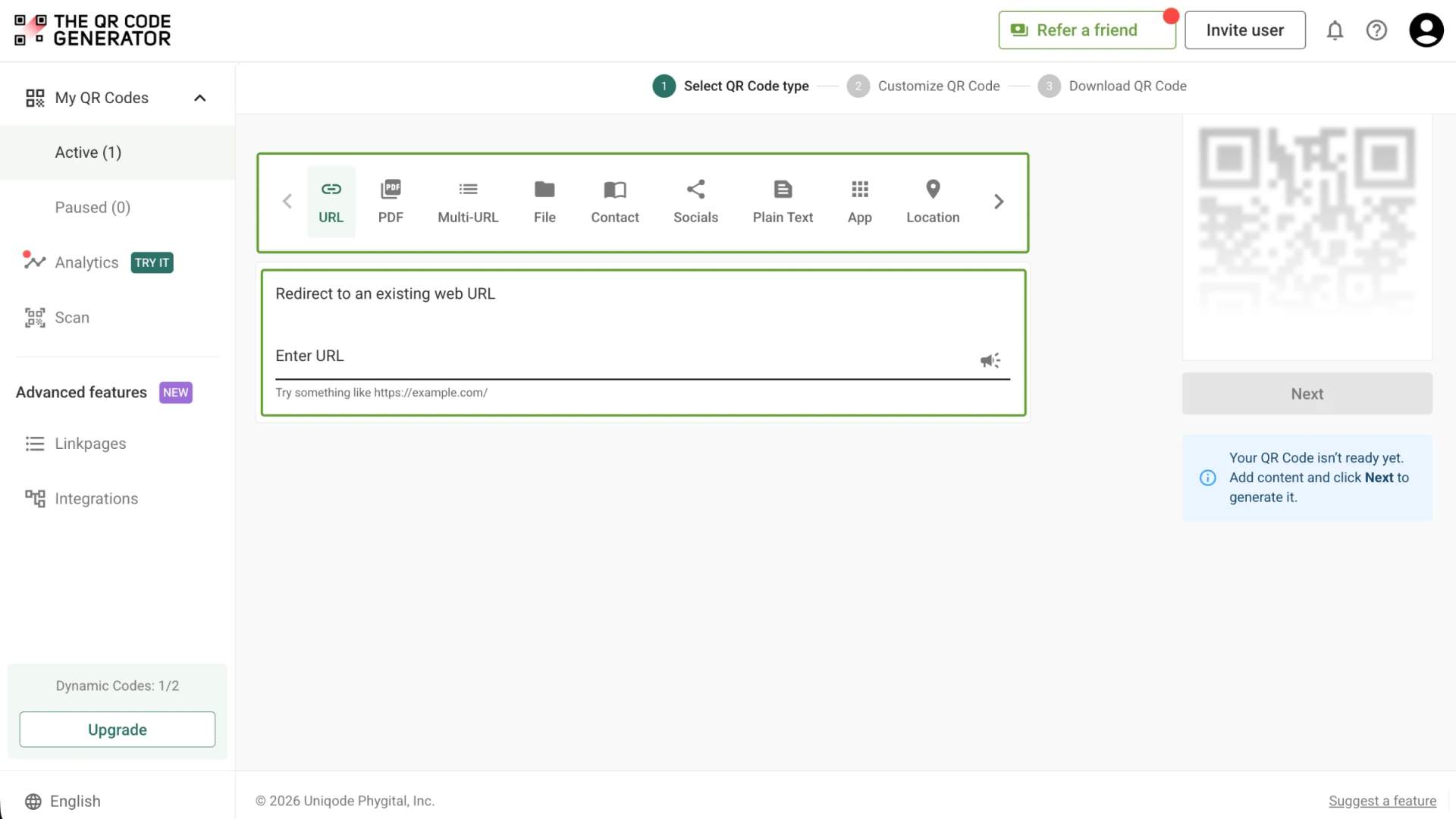1456x819 pixels.
Task: Open the Suggest a feature link
Action: pos(1382,801)
